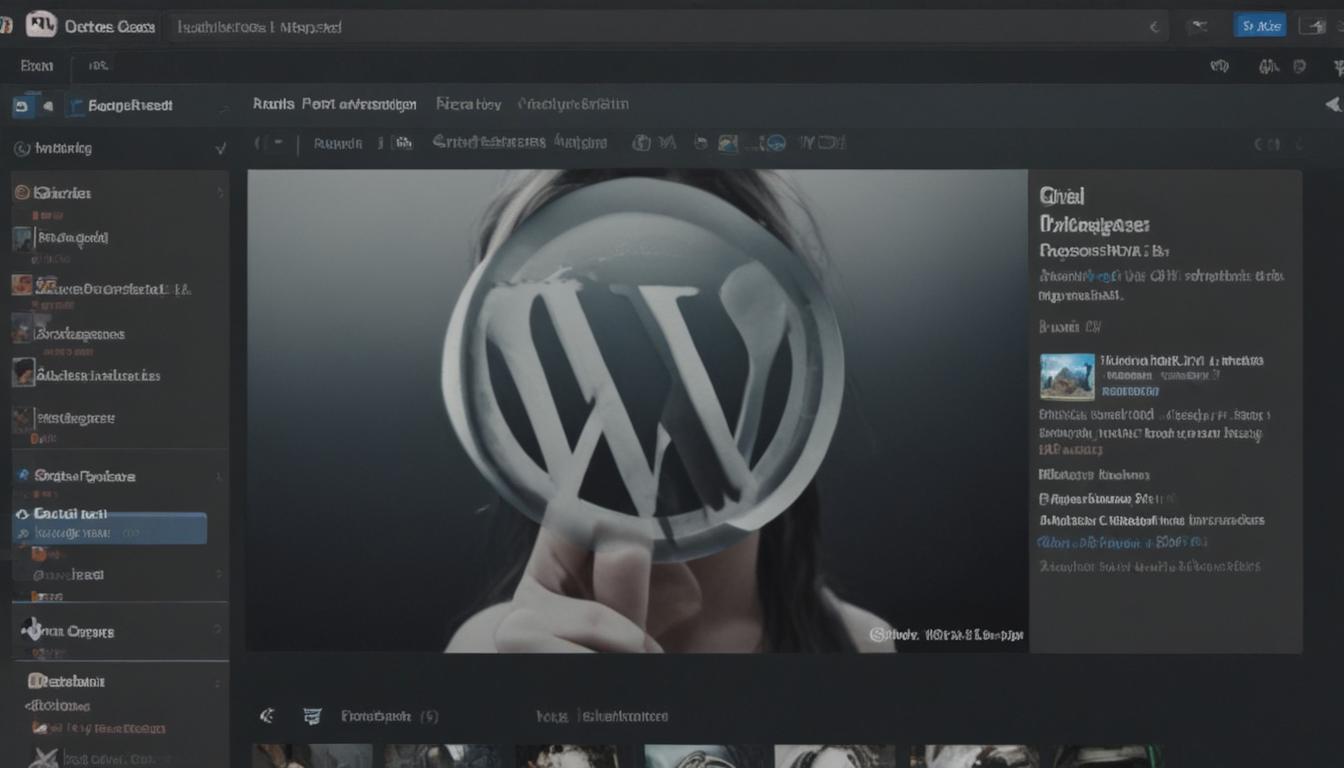Select the highlighted blue row in the sidebar
Viewport: 1344px width, 768px height.
(x=109, y=528)
